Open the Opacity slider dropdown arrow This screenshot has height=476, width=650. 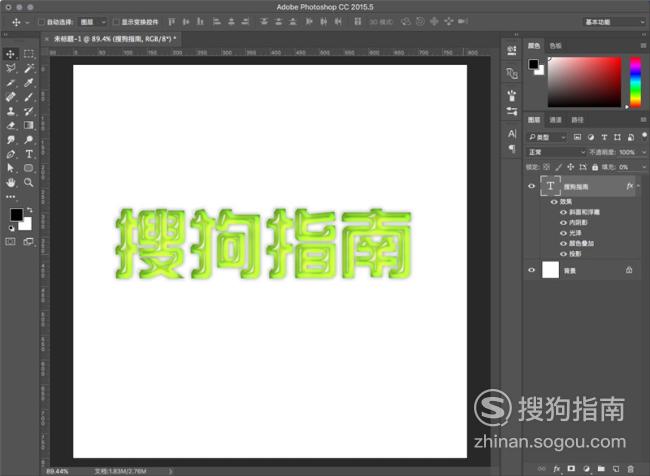[644, 153]
